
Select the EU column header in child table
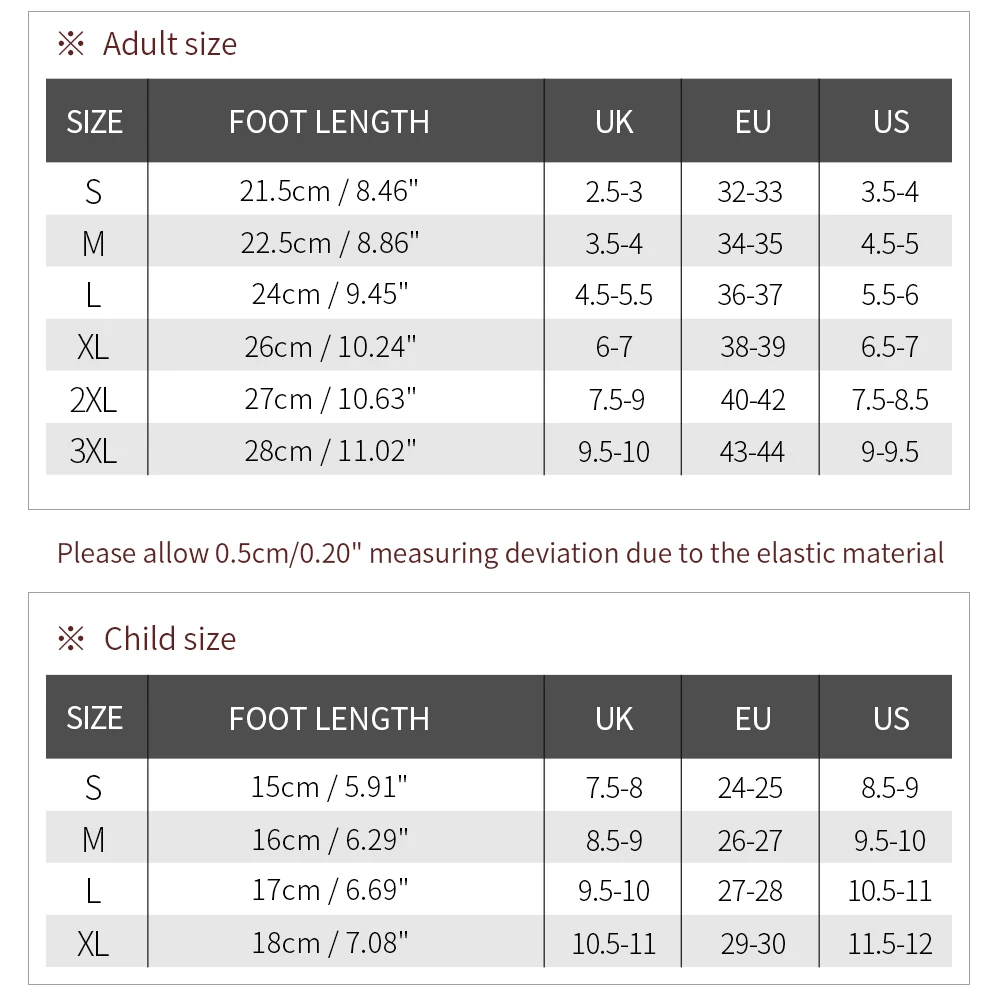(x=752, y=718)
